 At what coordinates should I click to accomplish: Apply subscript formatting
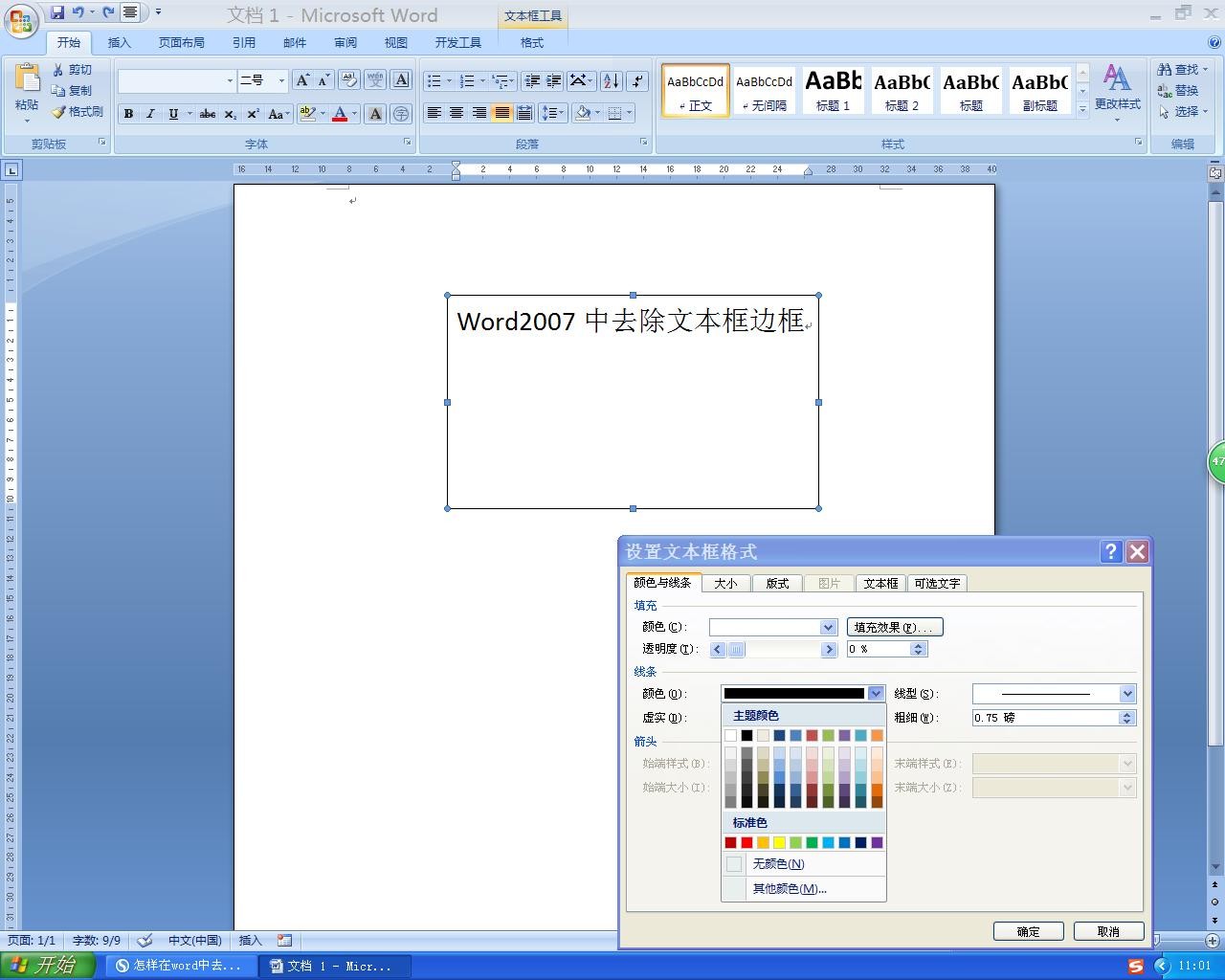(231, 114)
